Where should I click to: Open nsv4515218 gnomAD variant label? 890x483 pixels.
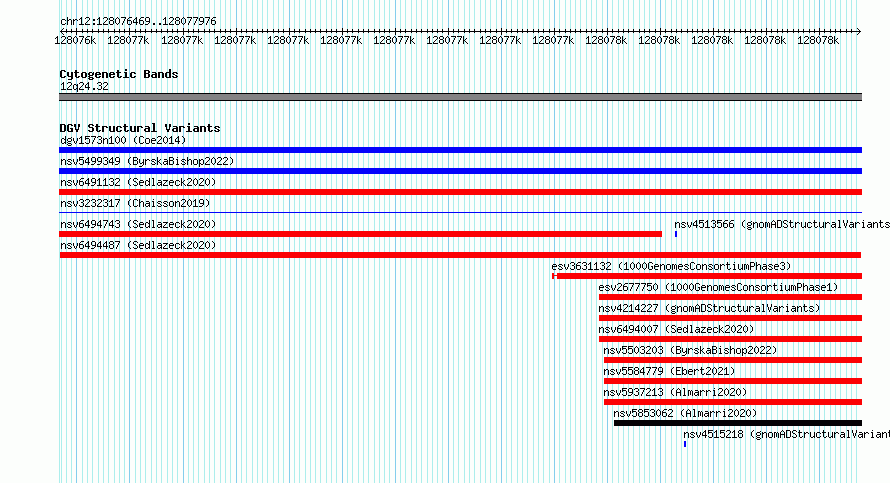pos(787,434)
